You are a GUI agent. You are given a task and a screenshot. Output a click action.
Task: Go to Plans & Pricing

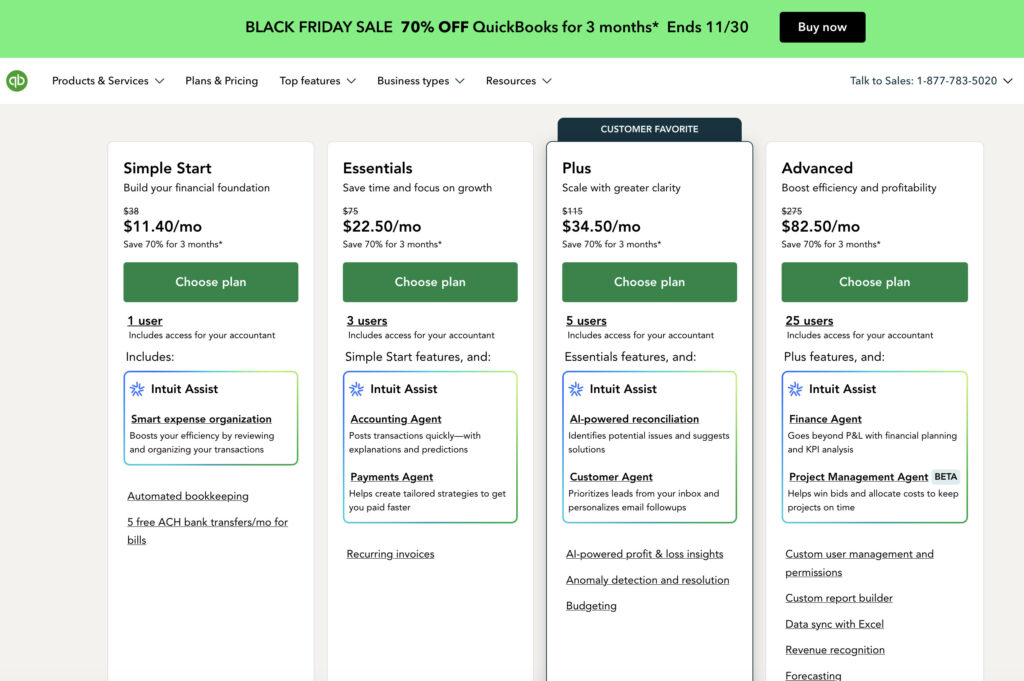click(x=221, y=81)
